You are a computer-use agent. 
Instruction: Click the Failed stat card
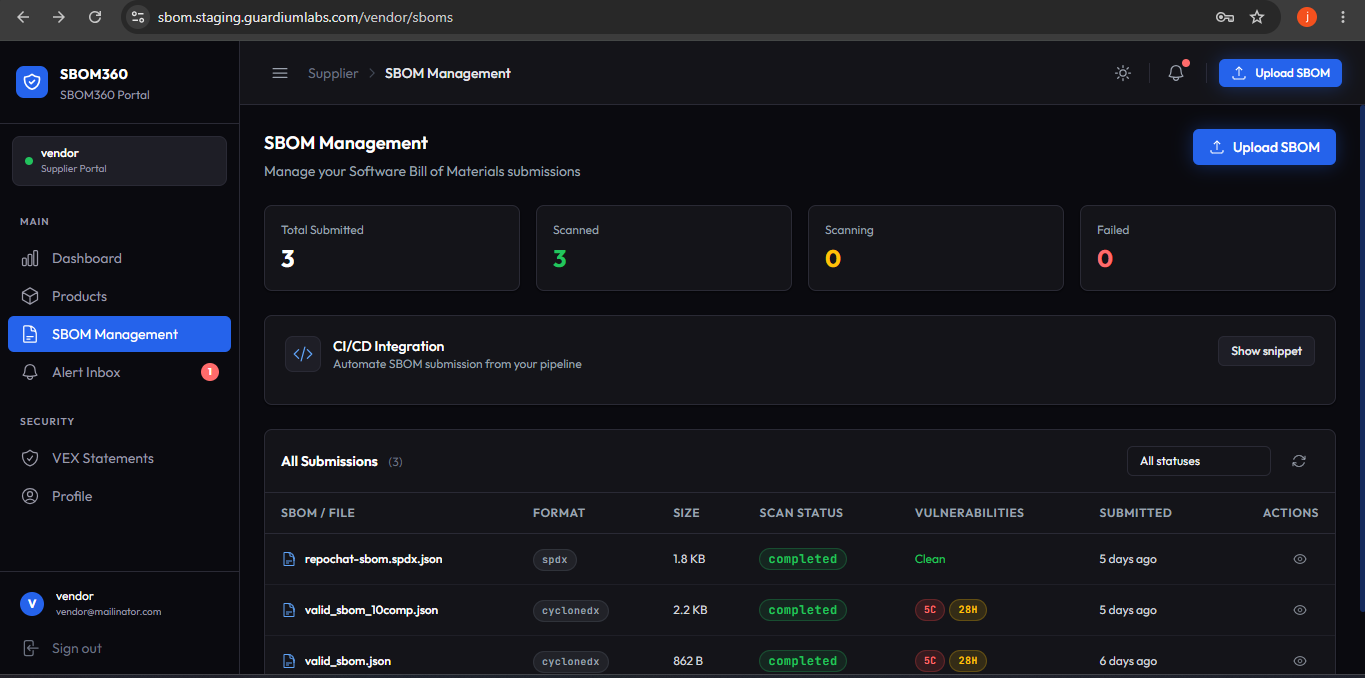[x=1208, y=248]
